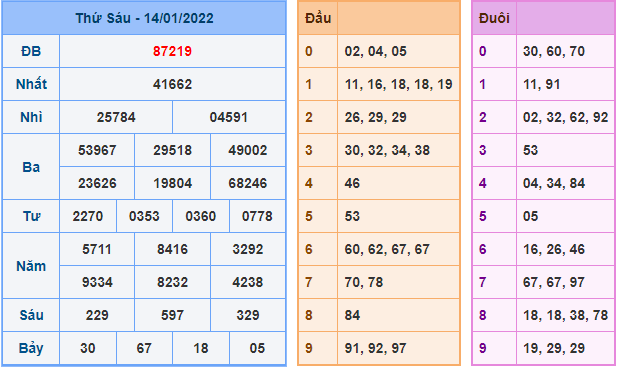The image size is (617, 367).
Task: Click value 46 in Đầu row 4
Action: pyautogui.click(x=352, y=183)
